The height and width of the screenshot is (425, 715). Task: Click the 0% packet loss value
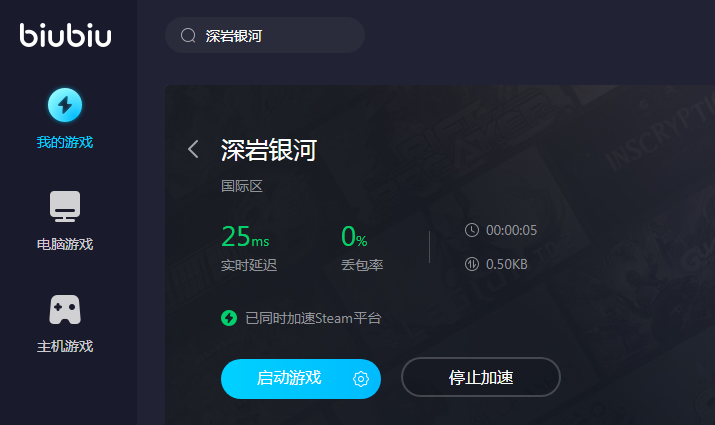(x=354, y=237)
